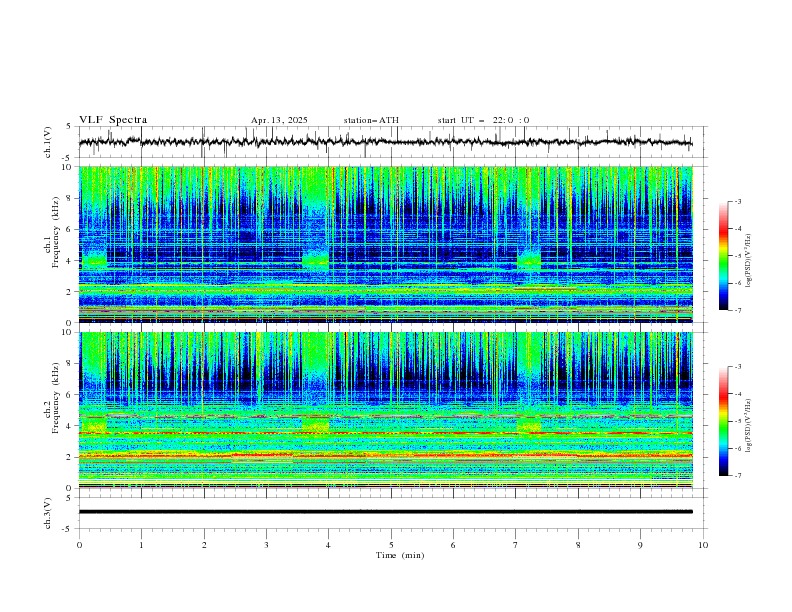The image size is (792, 612).
Task: Click the 'Time (min)' axis label
Action: [400, 555]
